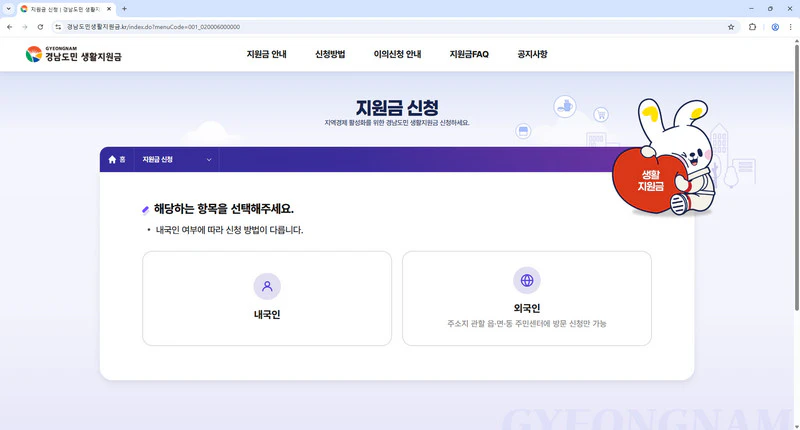Click the person icon above 내국인

[267, 286]
